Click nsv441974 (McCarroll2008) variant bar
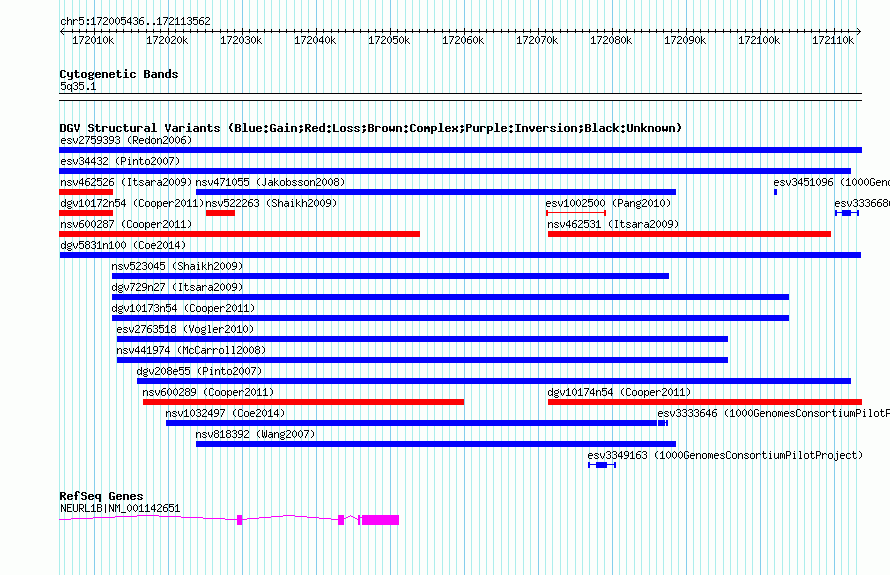890x575 pixels. [422, 360]
